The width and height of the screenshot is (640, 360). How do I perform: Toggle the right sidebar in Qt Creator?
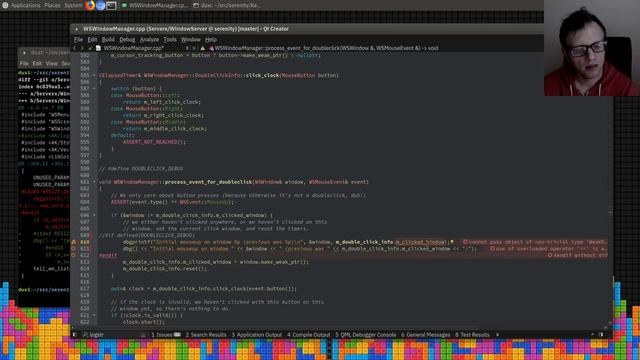601,335
